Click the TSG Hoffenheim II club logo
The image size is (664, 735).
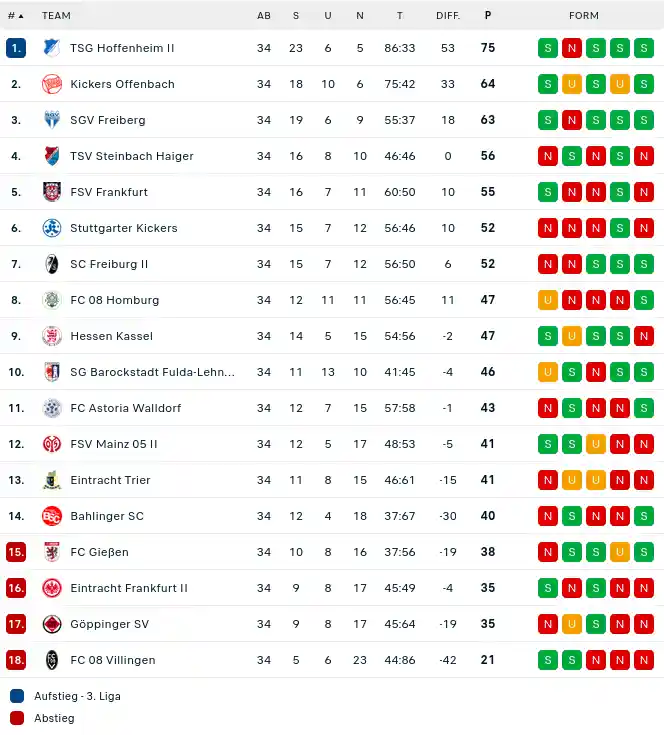52,48
